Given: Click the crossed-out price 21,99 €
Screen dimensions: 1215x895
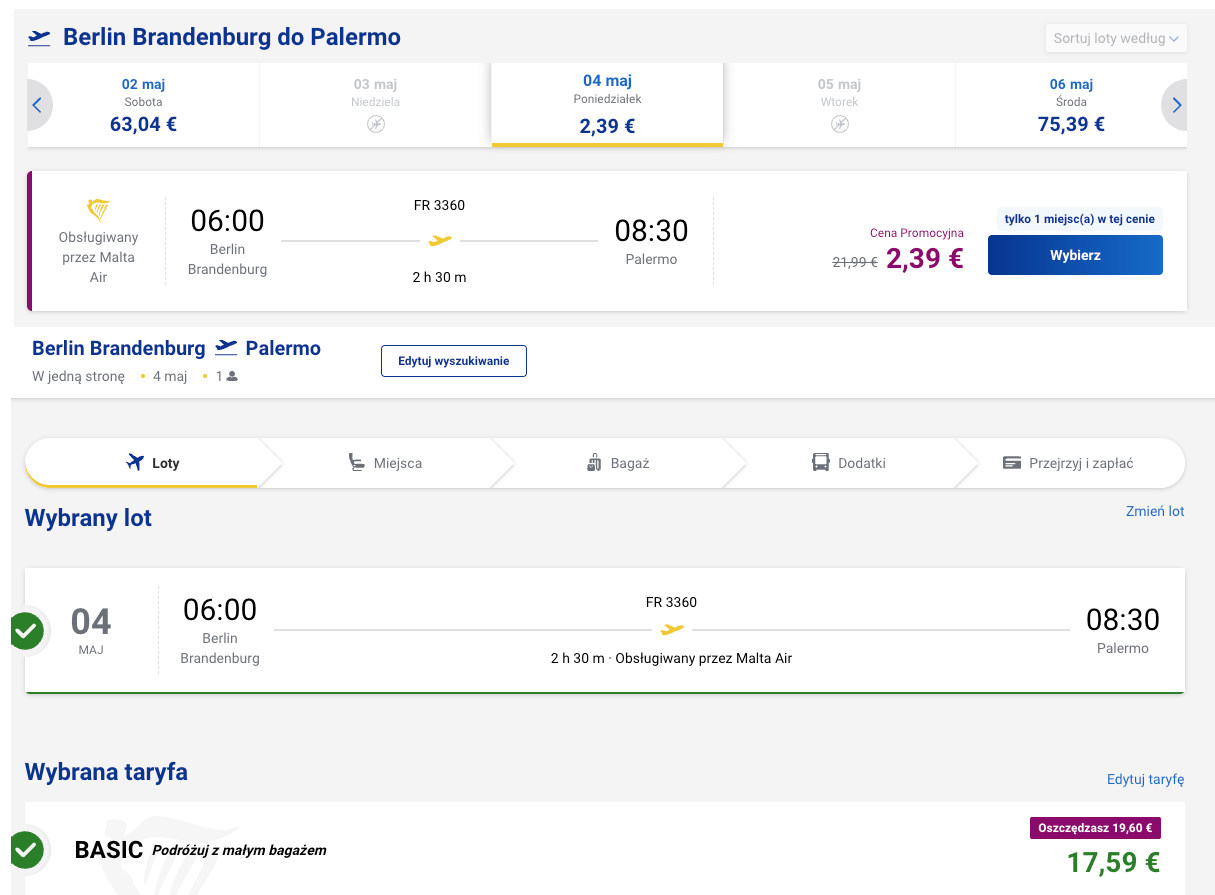Looking at the screenshot, I should (x=855, y=262).
